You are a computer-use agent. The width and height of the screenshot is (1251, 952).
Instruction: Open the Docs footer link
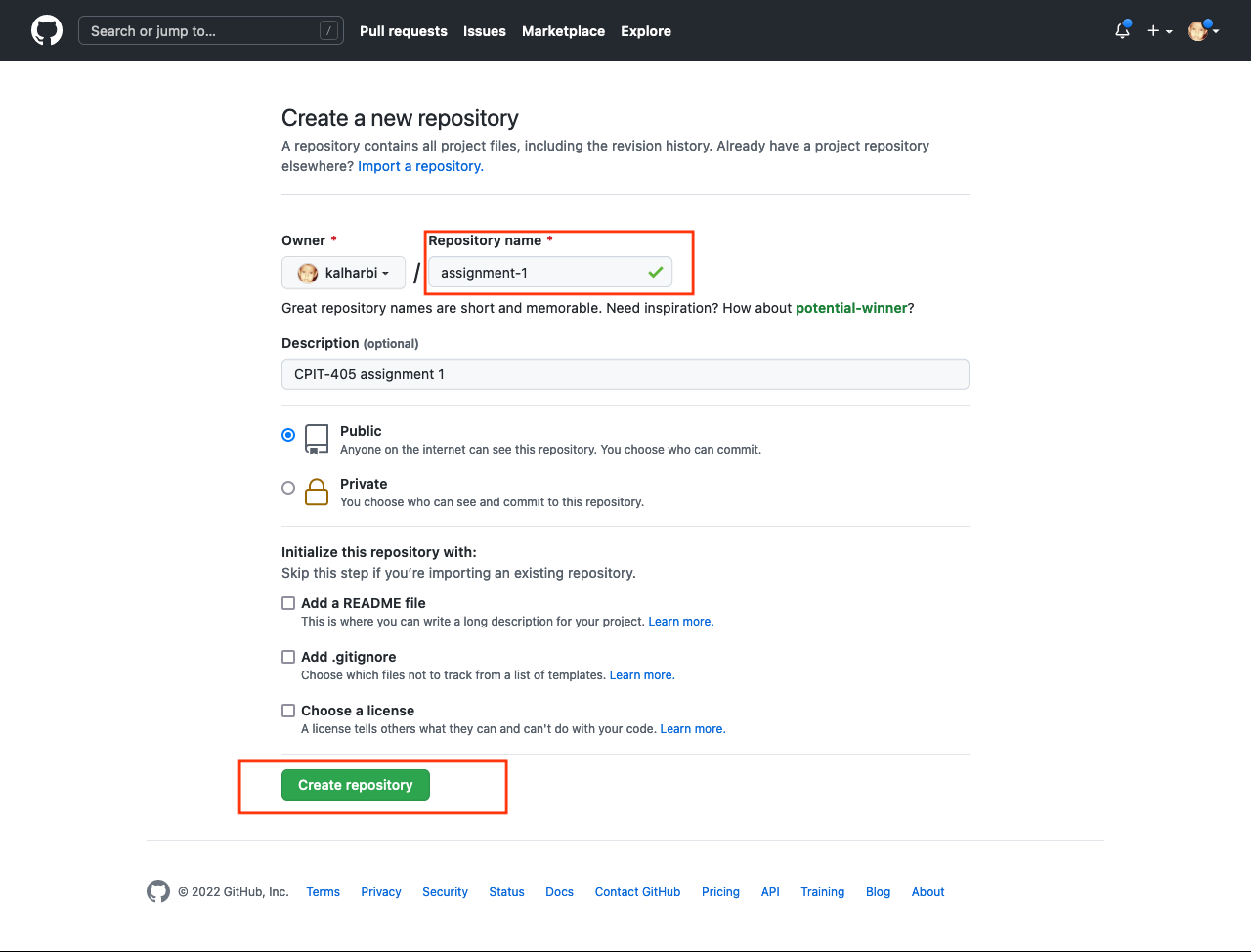(560, 892)
